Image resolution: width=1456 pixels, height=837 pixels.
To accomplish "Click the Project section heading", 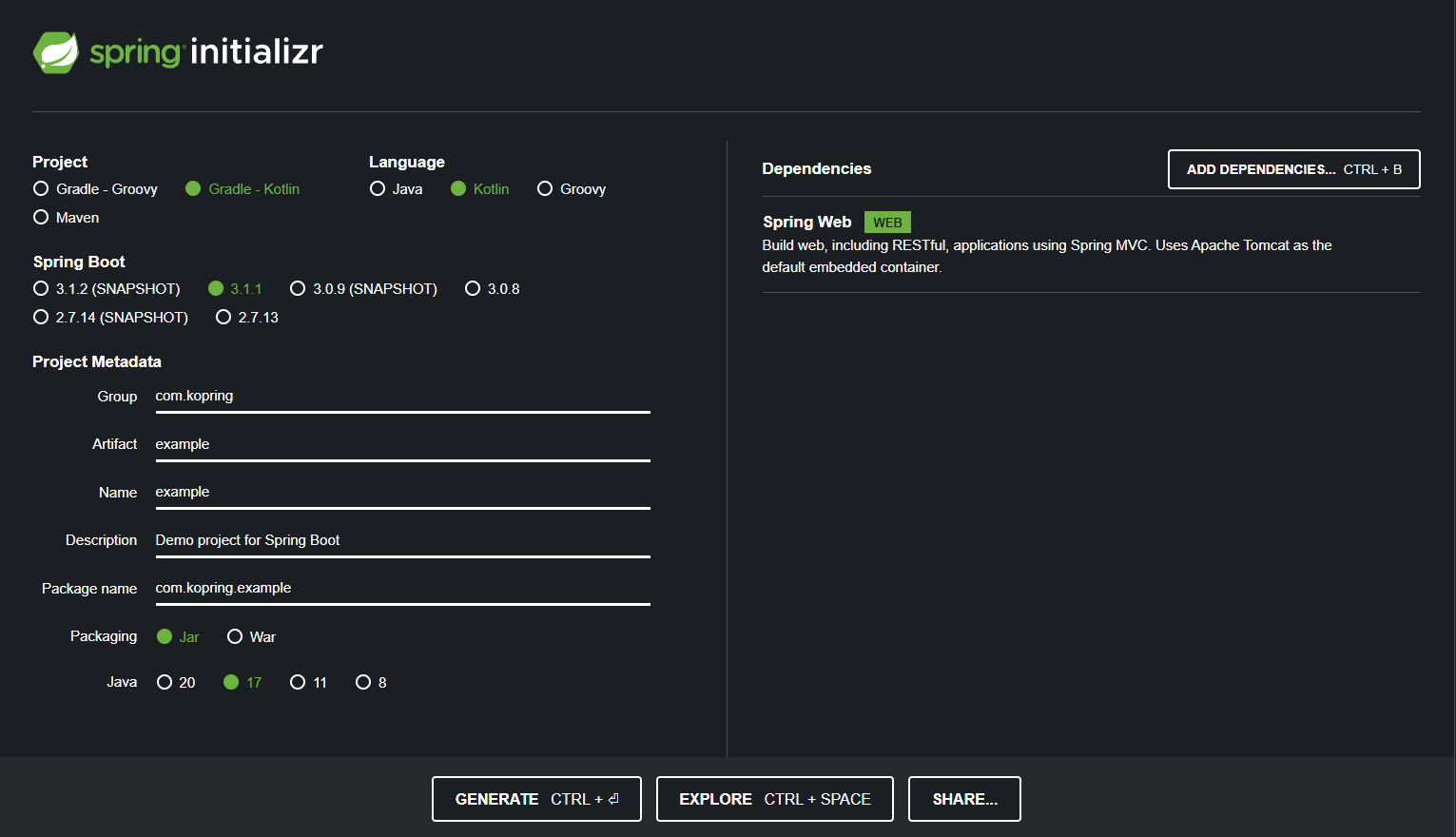I will click(x=60, y=162).
